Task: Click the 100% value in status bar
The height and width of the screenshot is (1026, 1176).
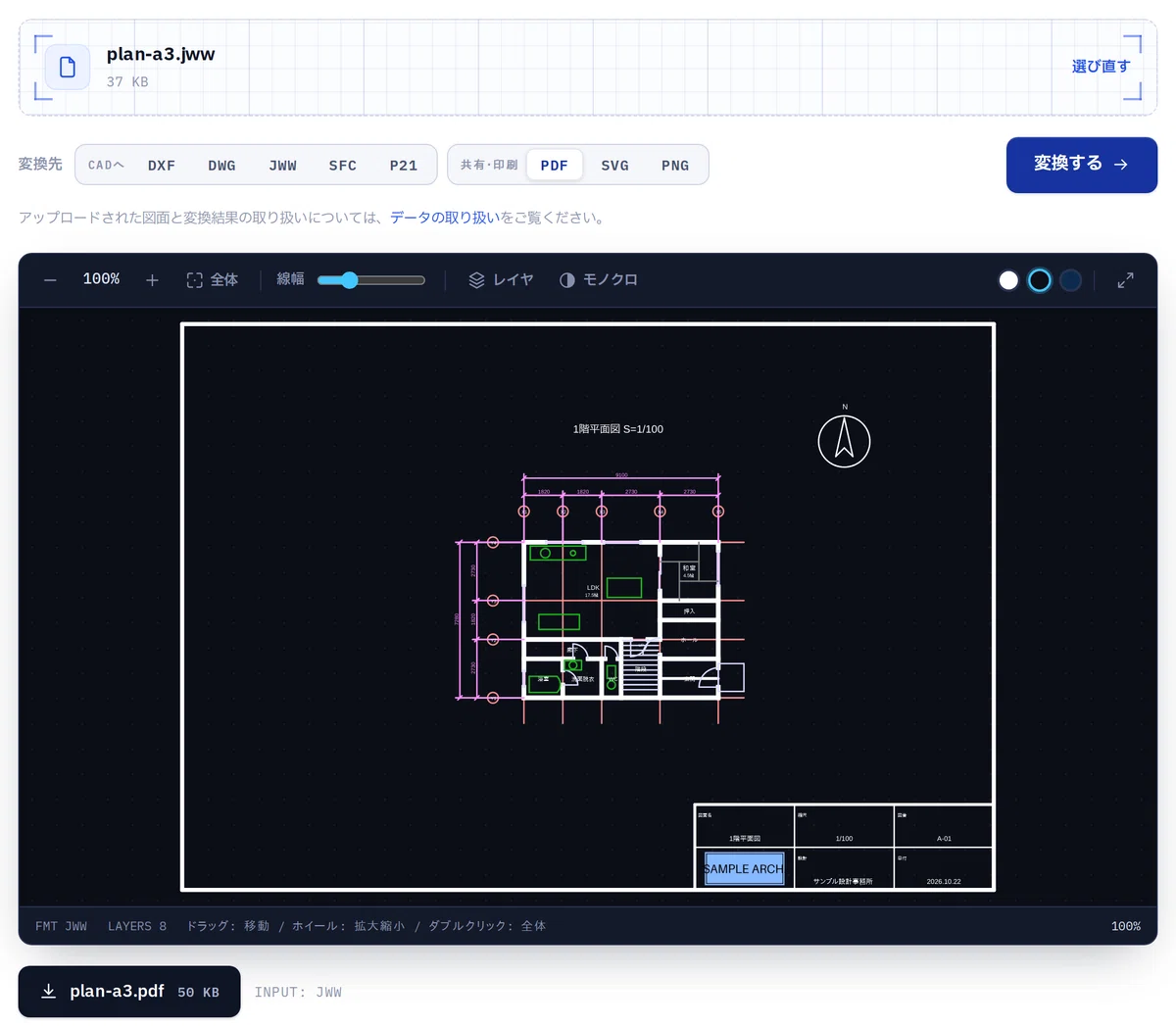Action: click(x=1126, y=926)
